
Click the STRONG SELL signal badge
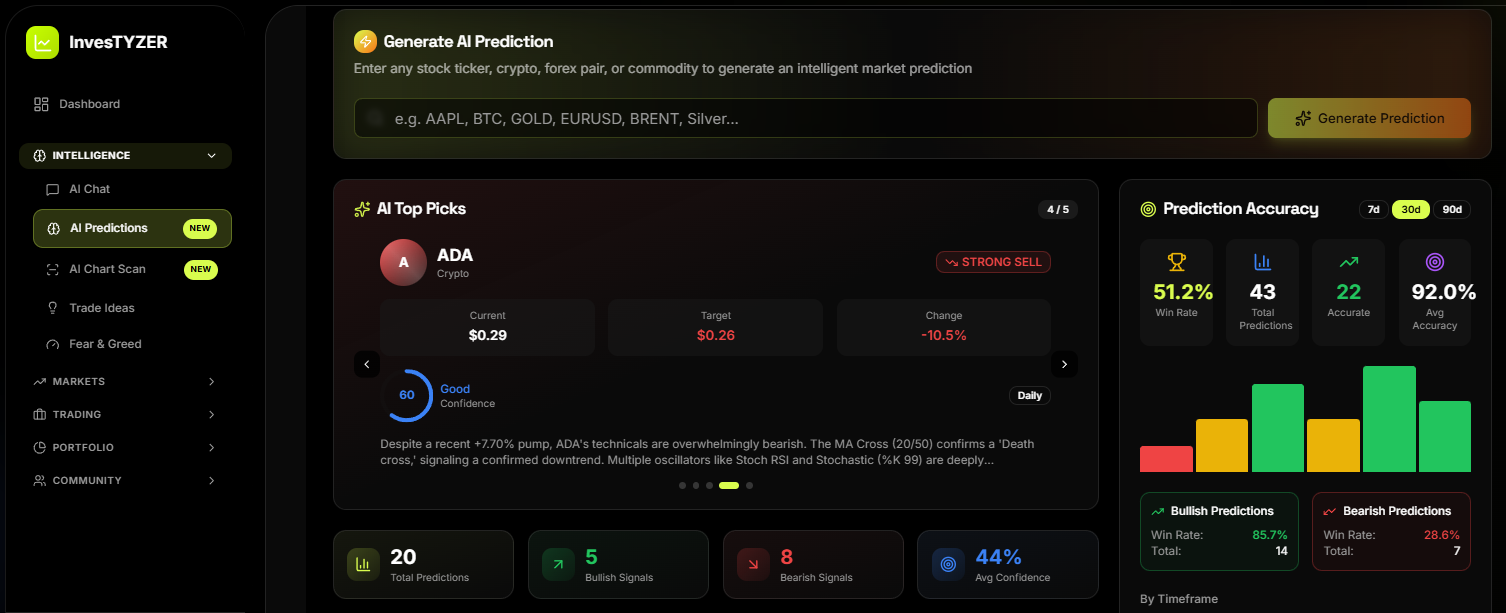pyautogui.click(x=993, y=261)
